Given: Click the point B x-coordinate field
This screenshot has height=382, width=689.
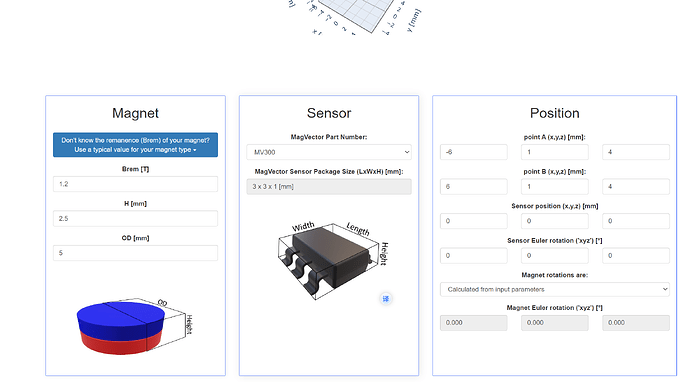Looking at the screenshot, I should click(474, 186).
